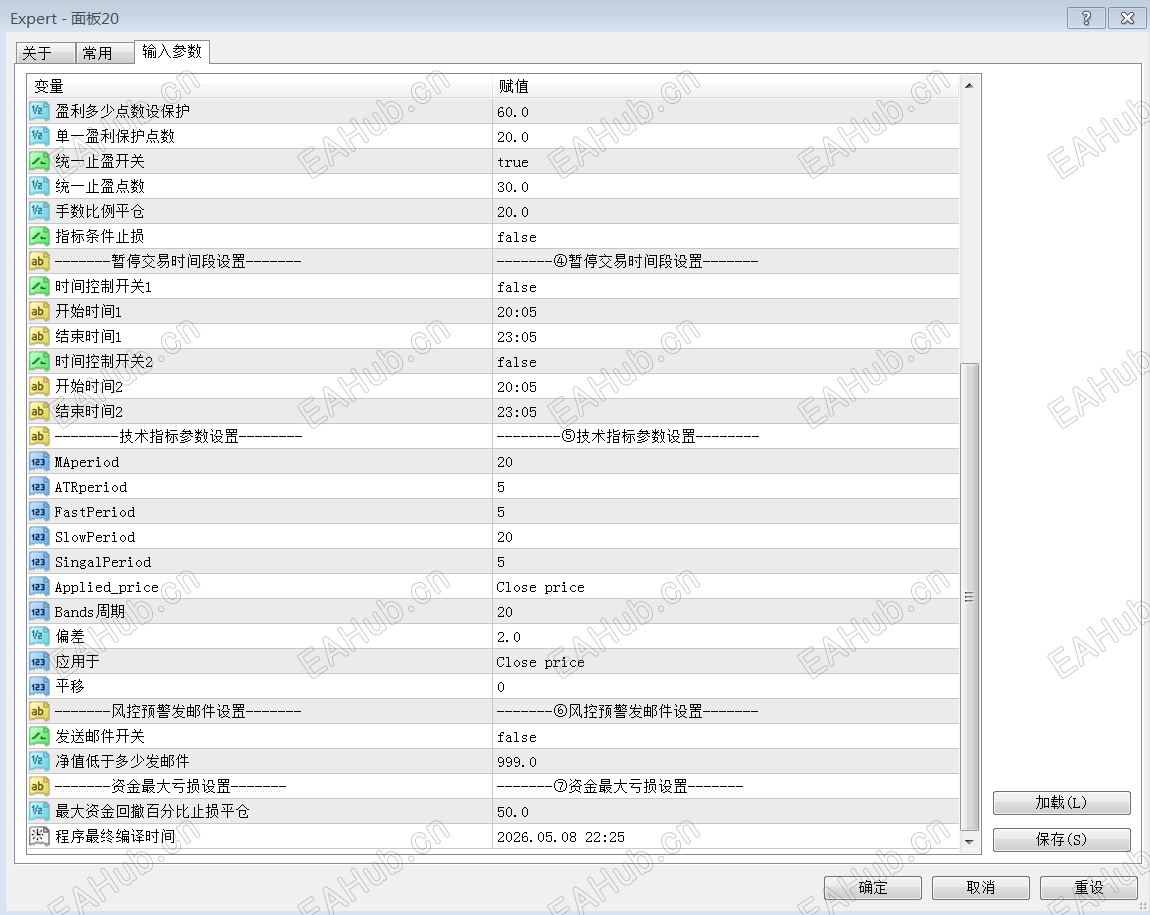
Task: Switch to the 常用 tab
Action: [105, 53]
